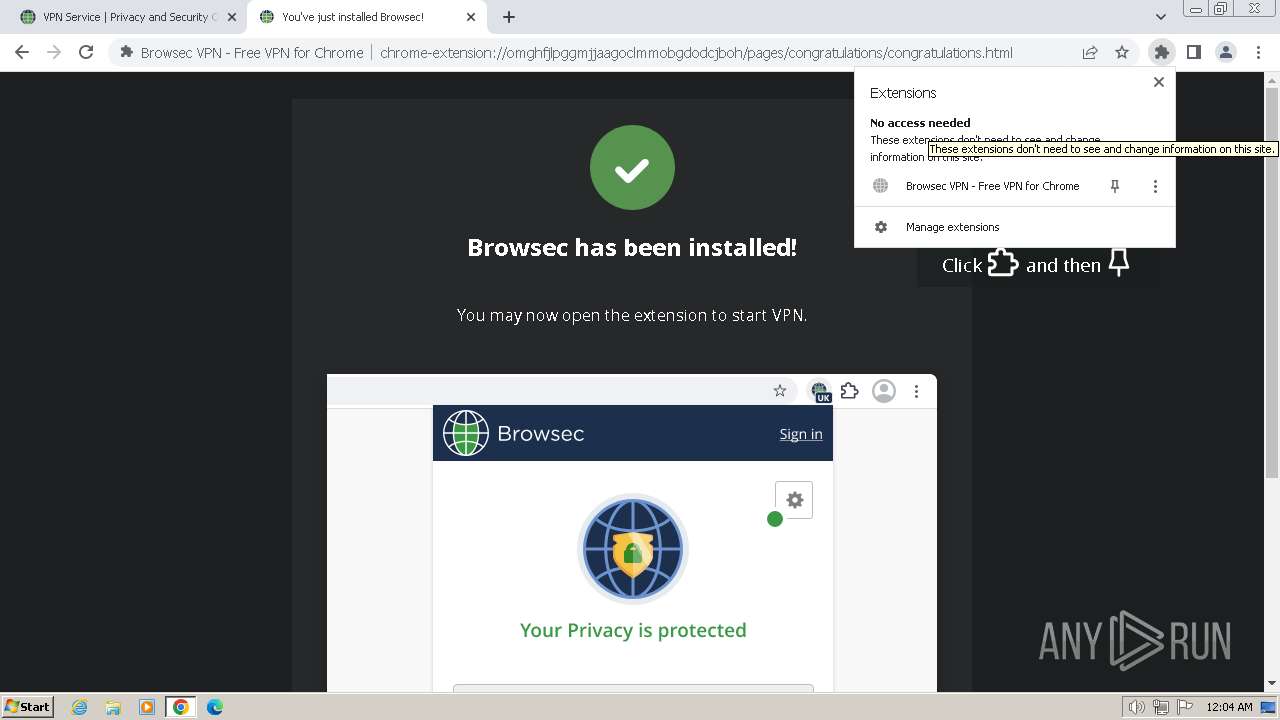
Task: Click the Browsec UK extension icon in preview
Action: (x=820, y=391)
